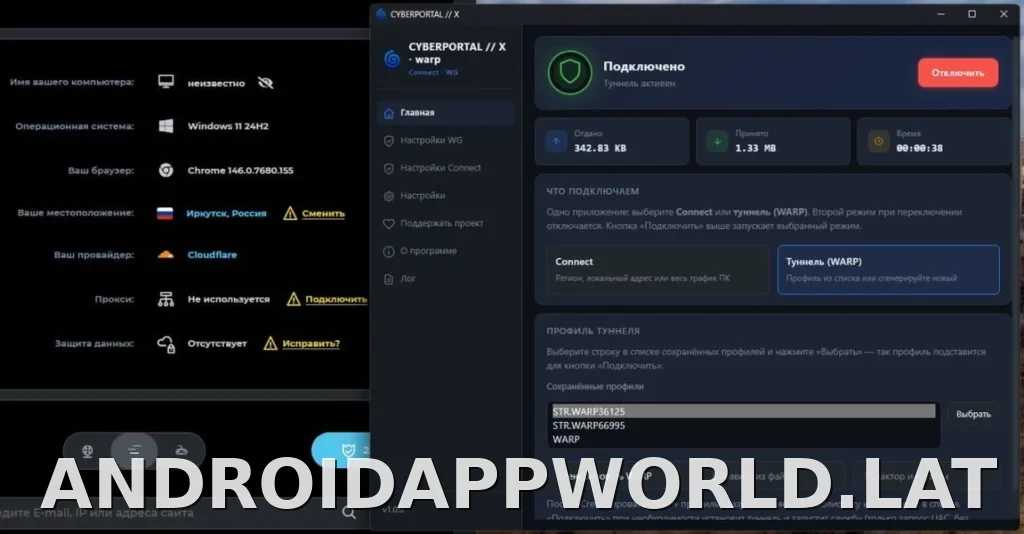Screen dimensions: 1024x534
Task: Click the Принято 1.33 MB stat card
Action: point(773,141)
